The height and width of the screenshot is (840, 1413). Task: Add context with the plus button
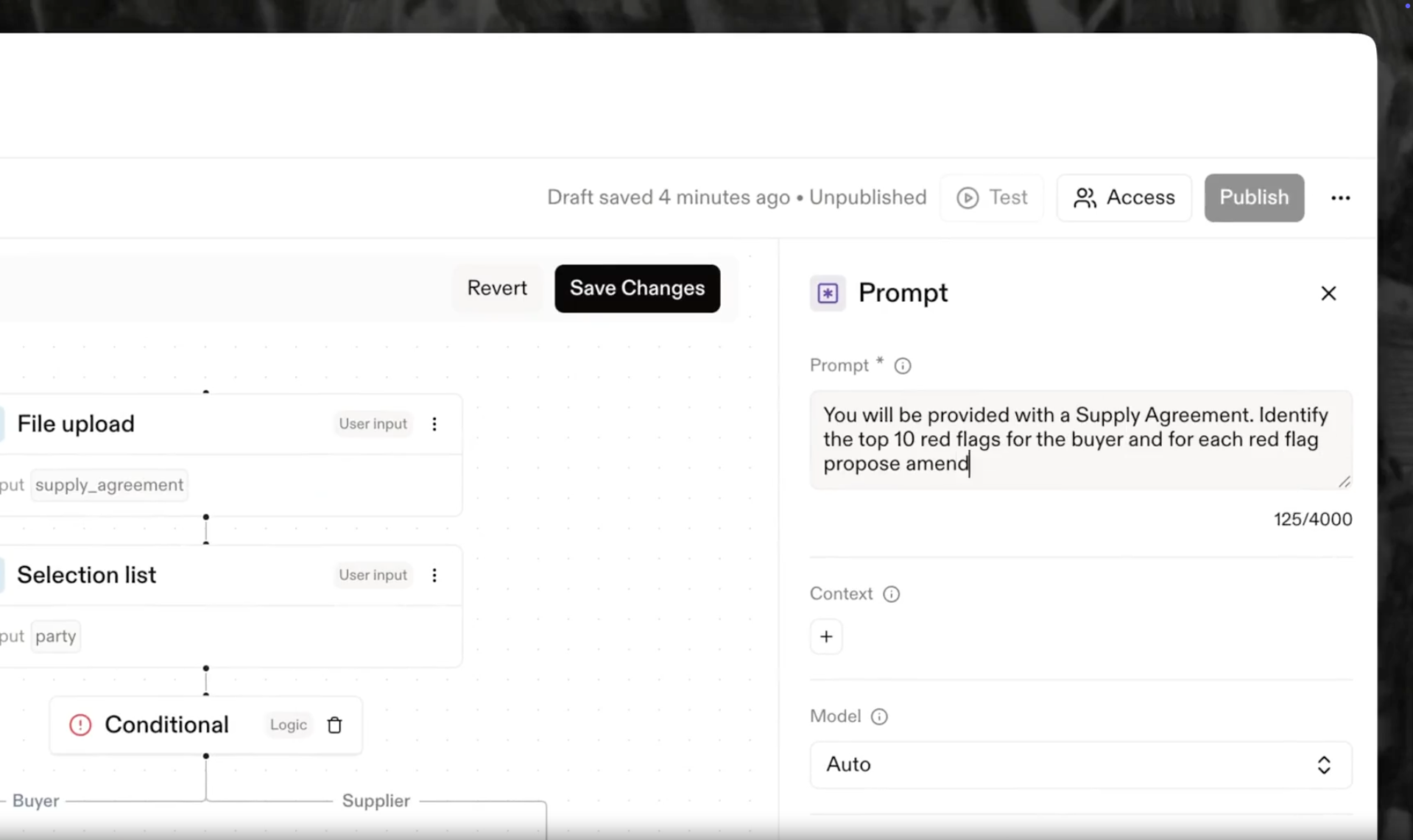[825, 637]
